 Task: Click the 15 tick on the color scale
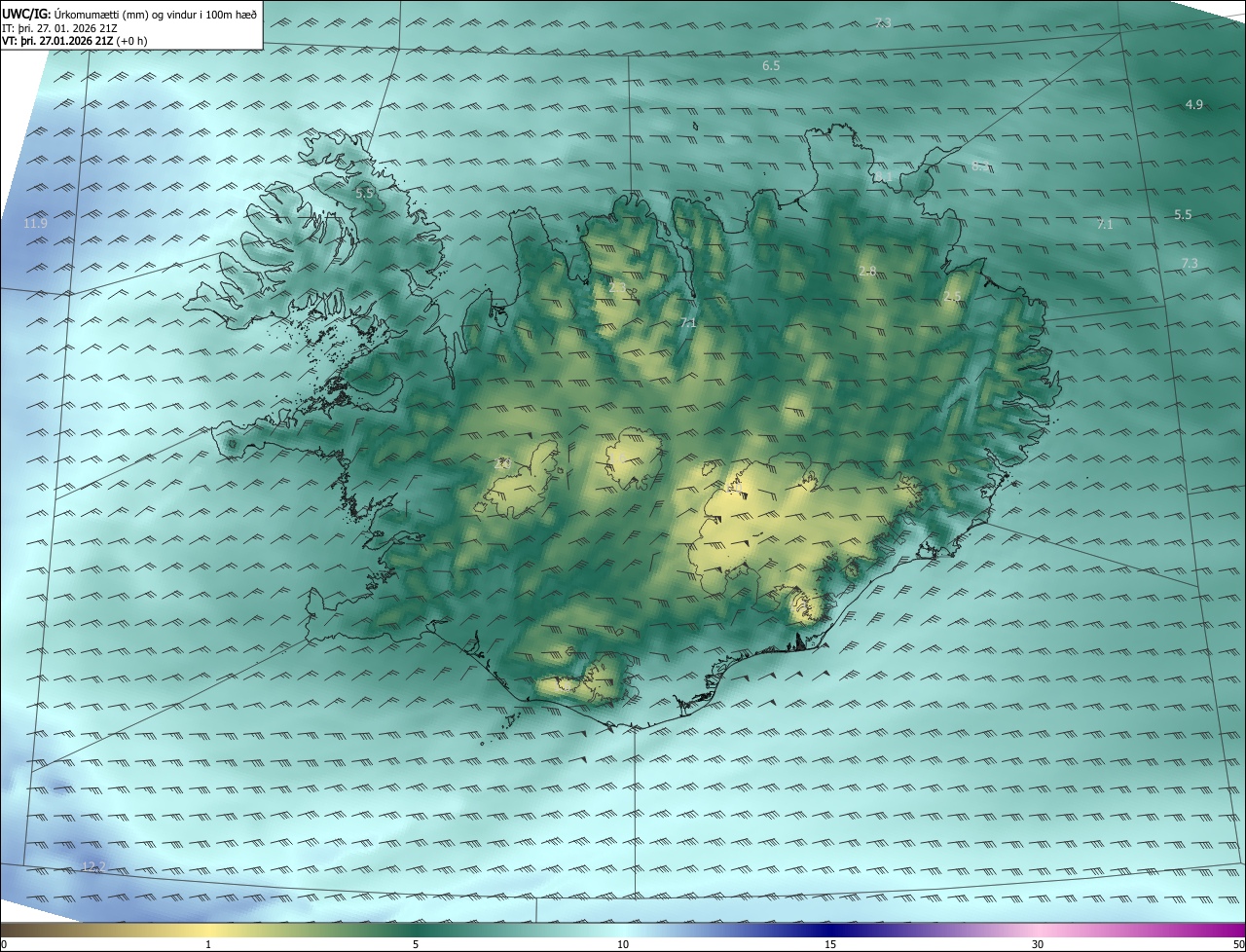tap(830, 944)
